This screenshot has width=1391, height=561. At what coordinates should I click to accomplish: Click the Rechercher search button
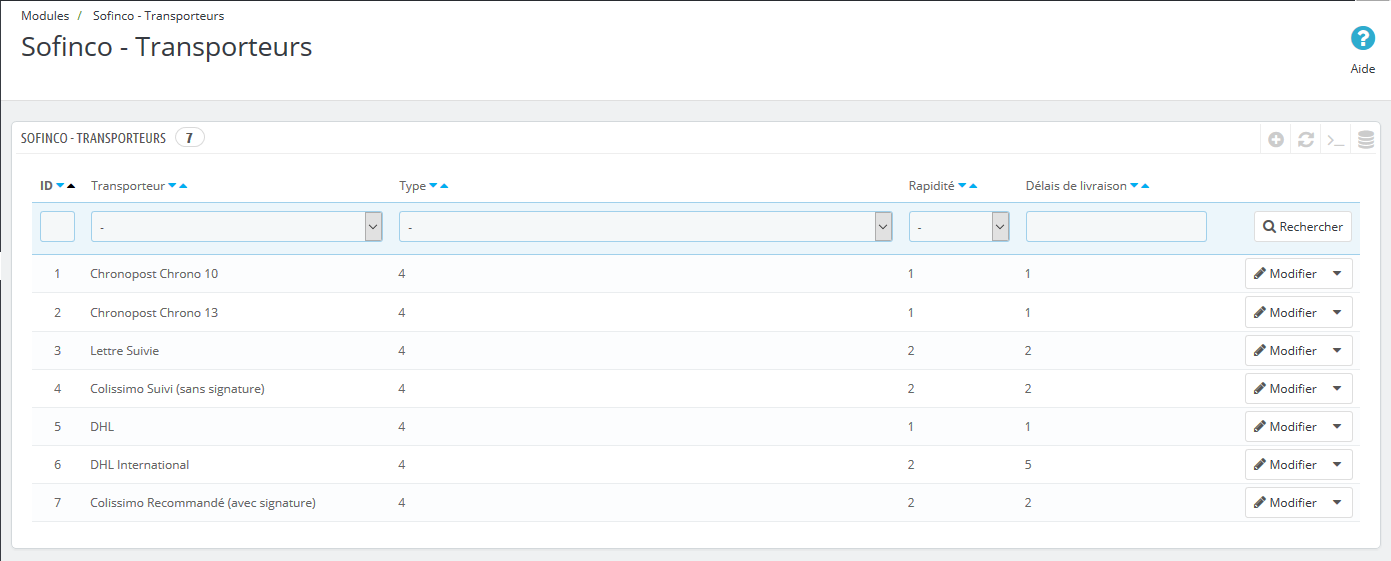pyautogui.click(x=1303, y=227)
